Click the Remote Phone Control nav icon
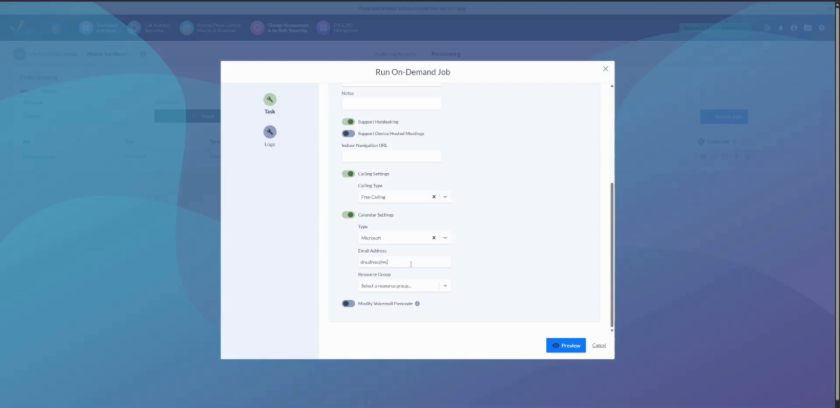This screenshot has width=840, height=408. [186, 28]
